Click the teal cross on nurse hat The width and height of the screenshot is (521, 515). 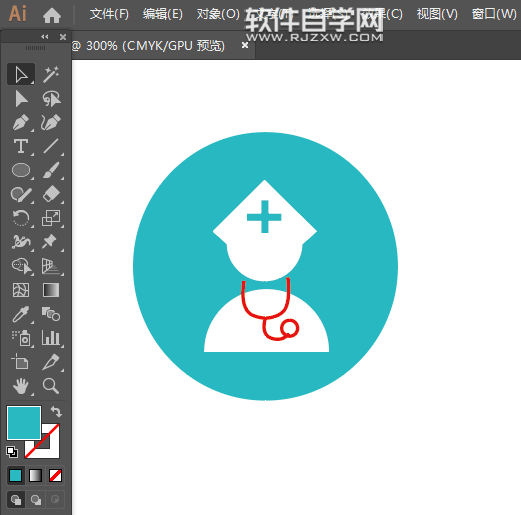(264, 217)
